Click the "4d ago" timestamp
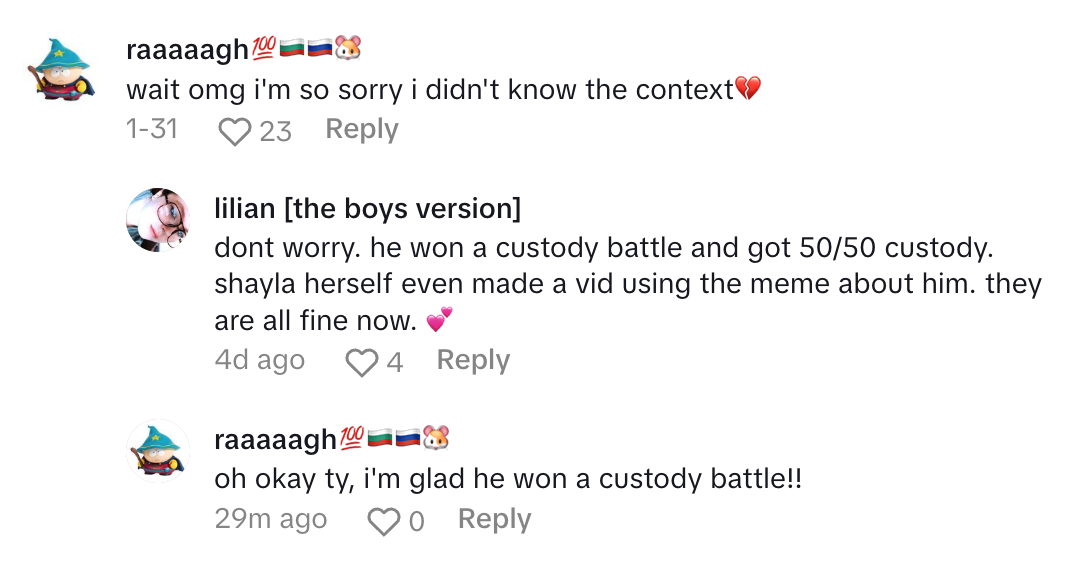Screen dimensions: 1086x566 (259, 360)
